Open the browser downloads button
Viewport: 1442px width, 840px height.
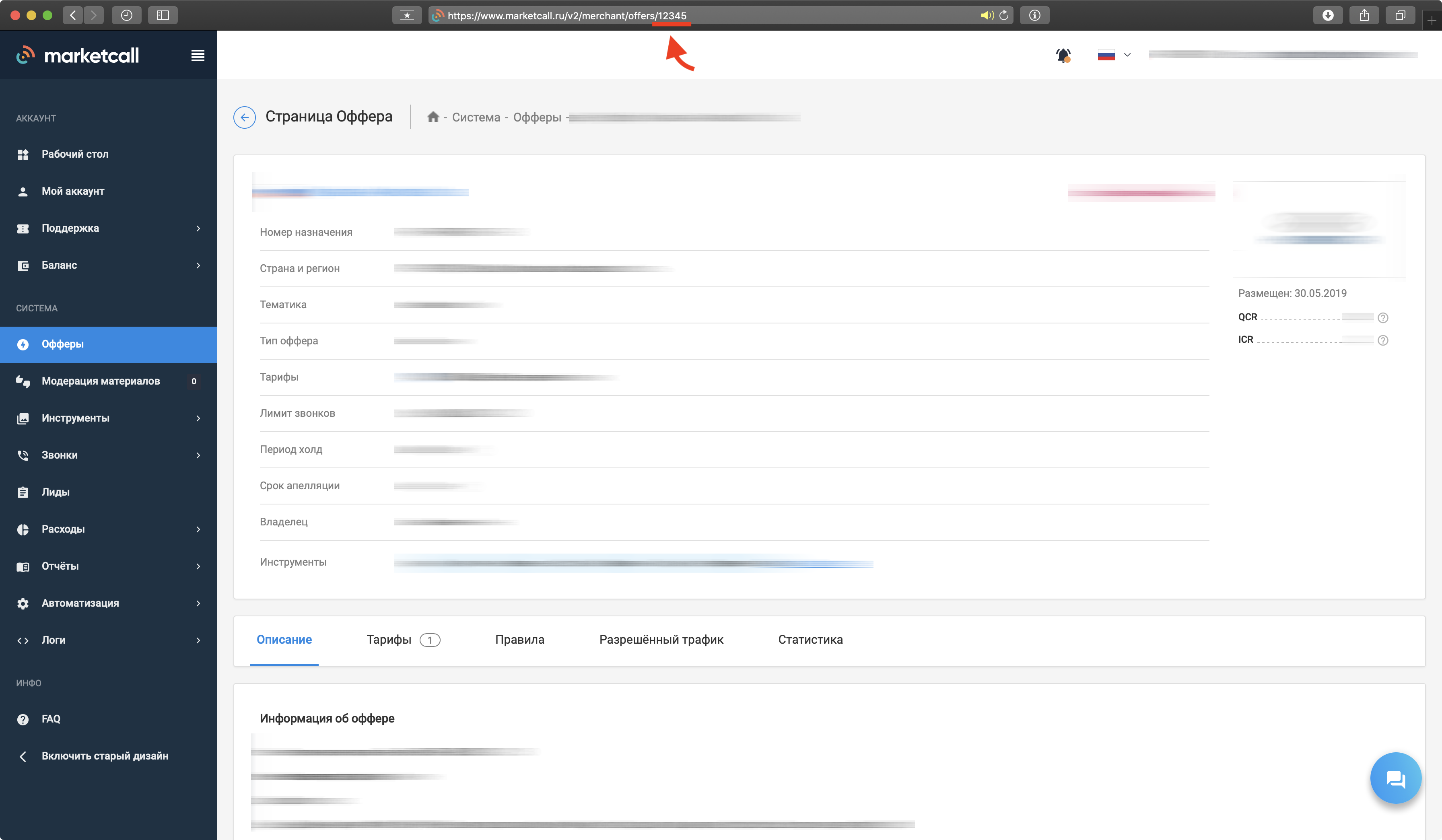[1328, 15]
